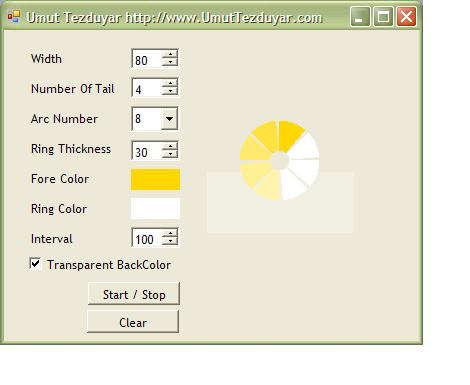Open the Arc Number dropdown

[x=169, y=119]
